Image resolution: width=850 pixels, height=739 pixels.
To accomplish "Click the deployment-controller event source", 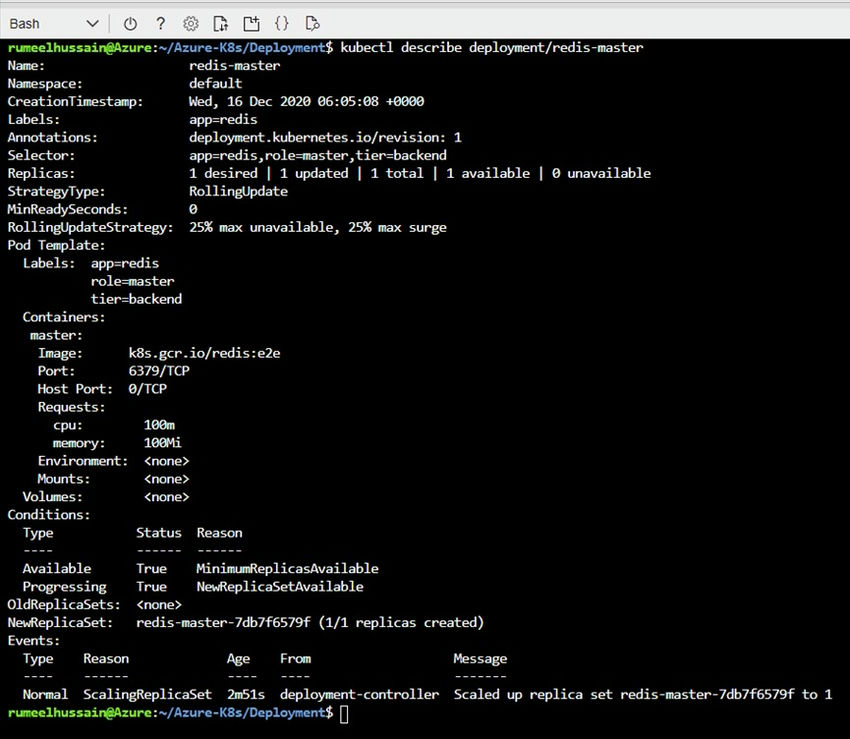I will click(359, 695).
